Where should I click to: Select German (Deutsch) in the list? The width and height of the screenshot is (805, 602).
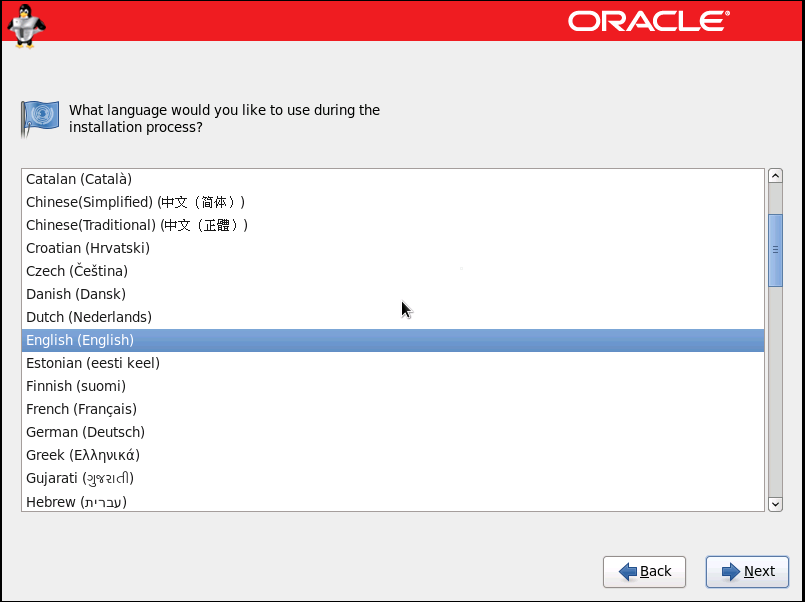coord(85,432)
